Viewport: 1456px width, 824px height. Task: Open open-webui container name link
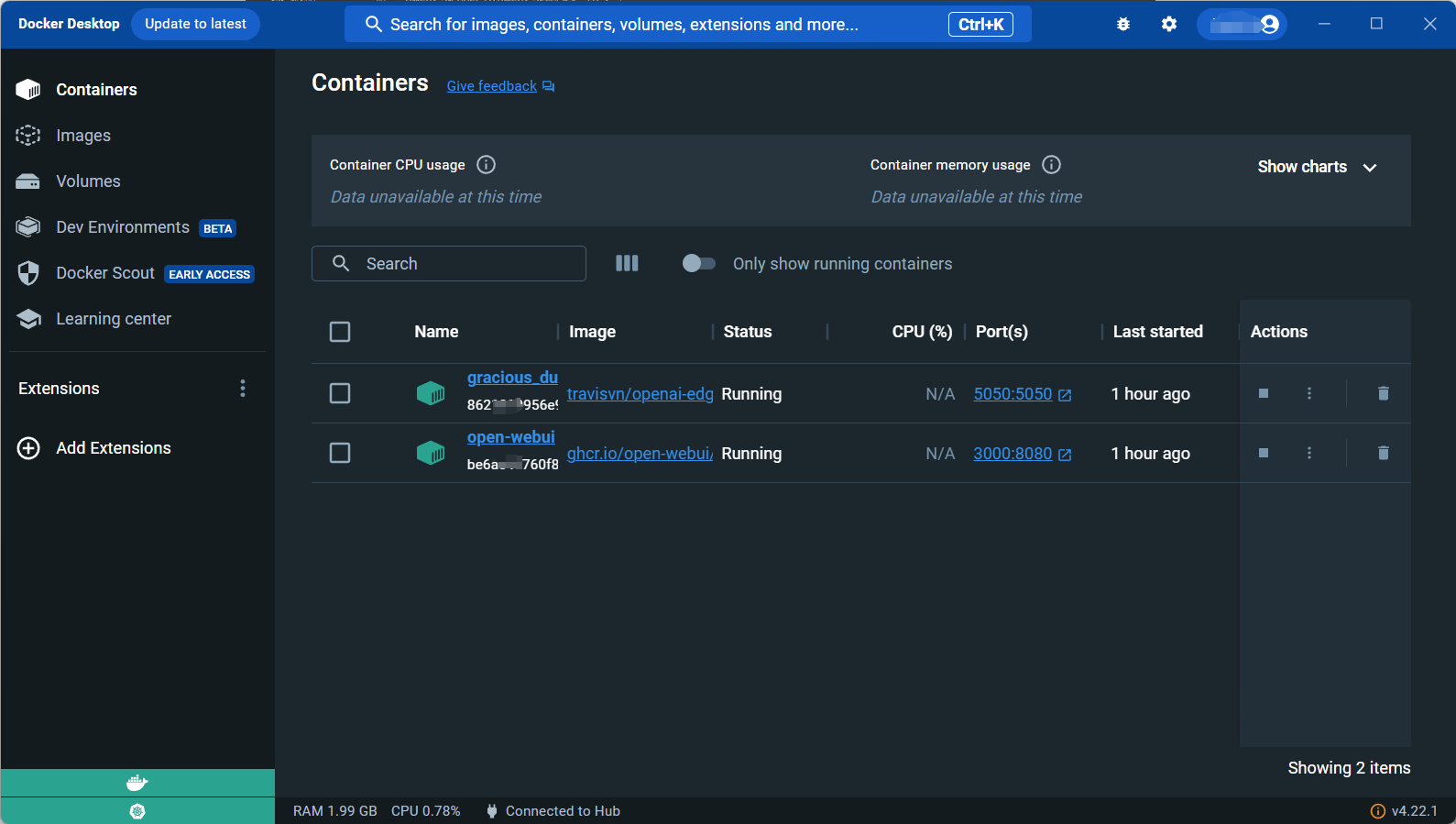click(510, 437)
